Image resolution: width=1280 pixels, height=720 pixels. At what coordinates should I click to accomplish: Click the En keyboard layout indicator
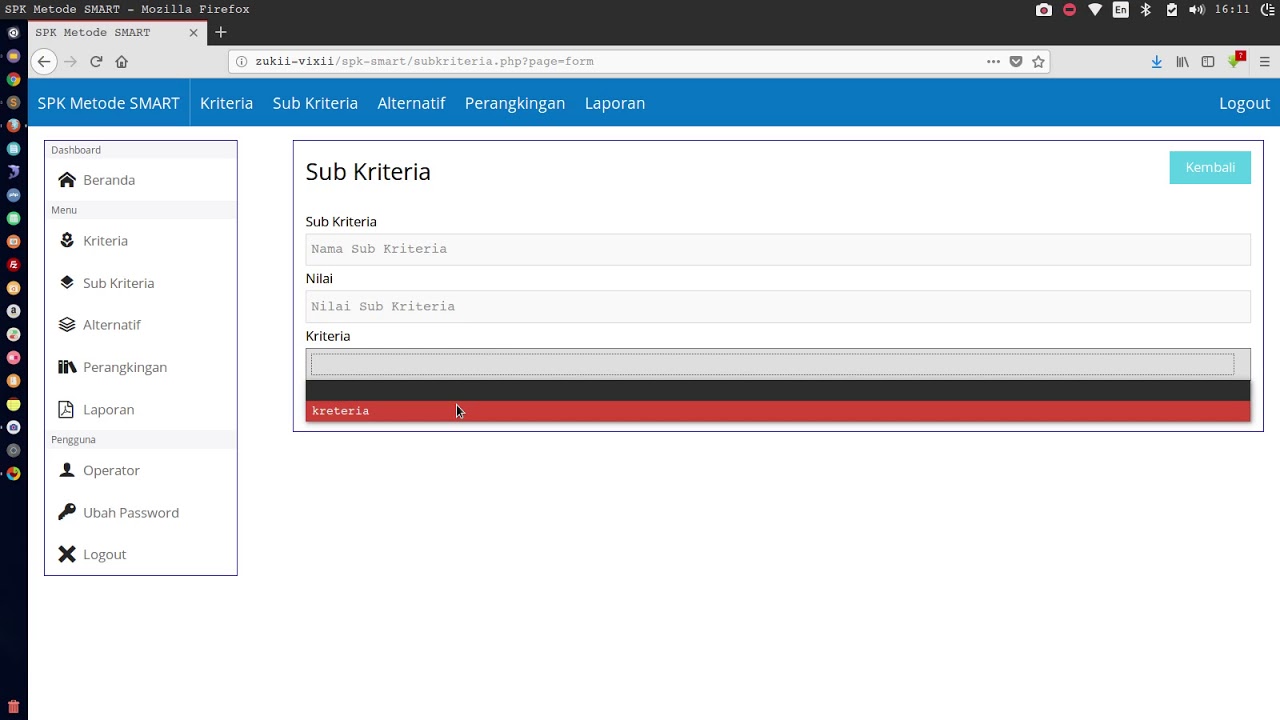[1120, 9]
